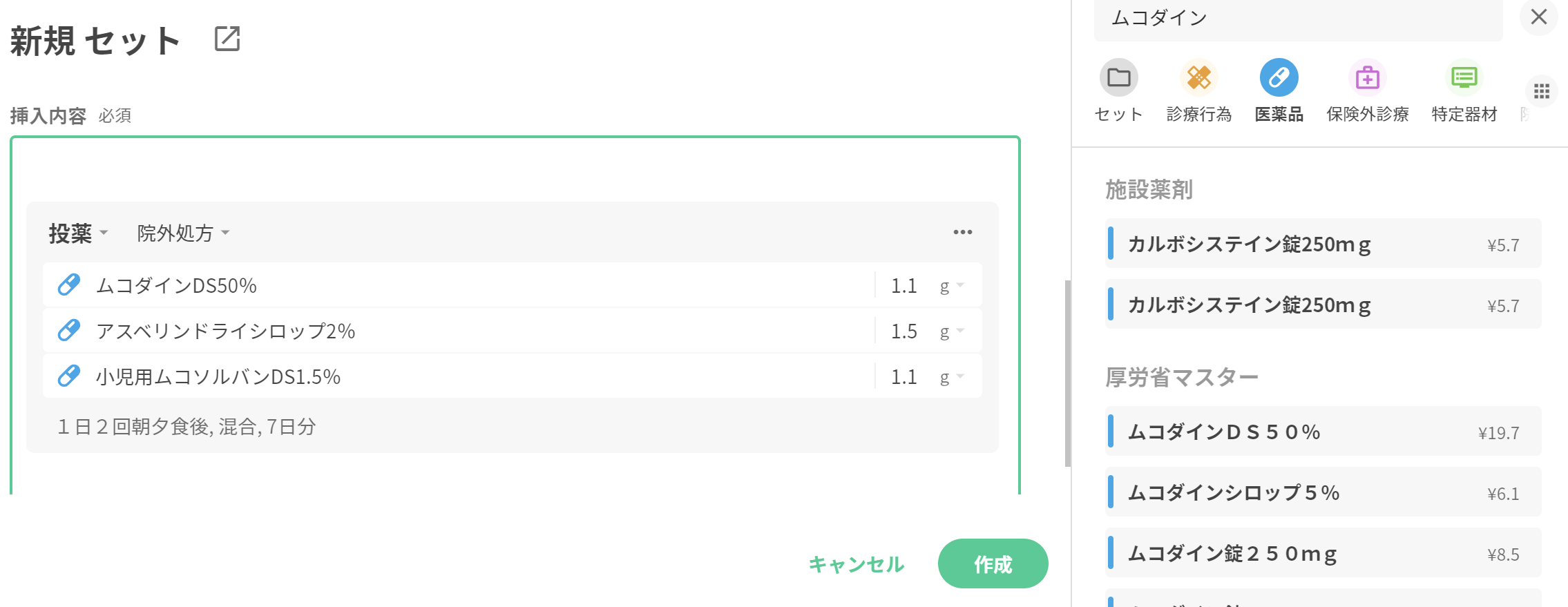Click the ムコダイン search field

(x=1297, y=19)
